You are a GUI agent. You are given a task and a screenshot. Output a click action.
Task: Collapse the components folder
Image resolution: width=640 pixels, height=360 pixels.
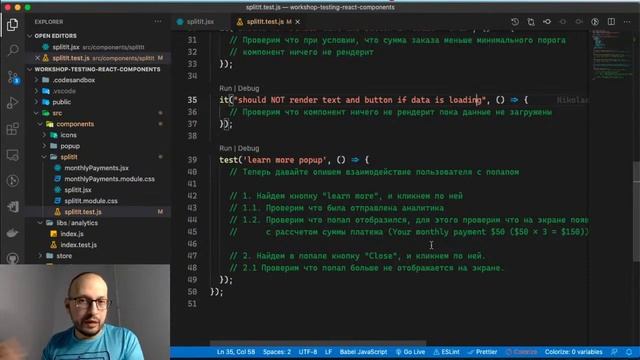[75, 124]
